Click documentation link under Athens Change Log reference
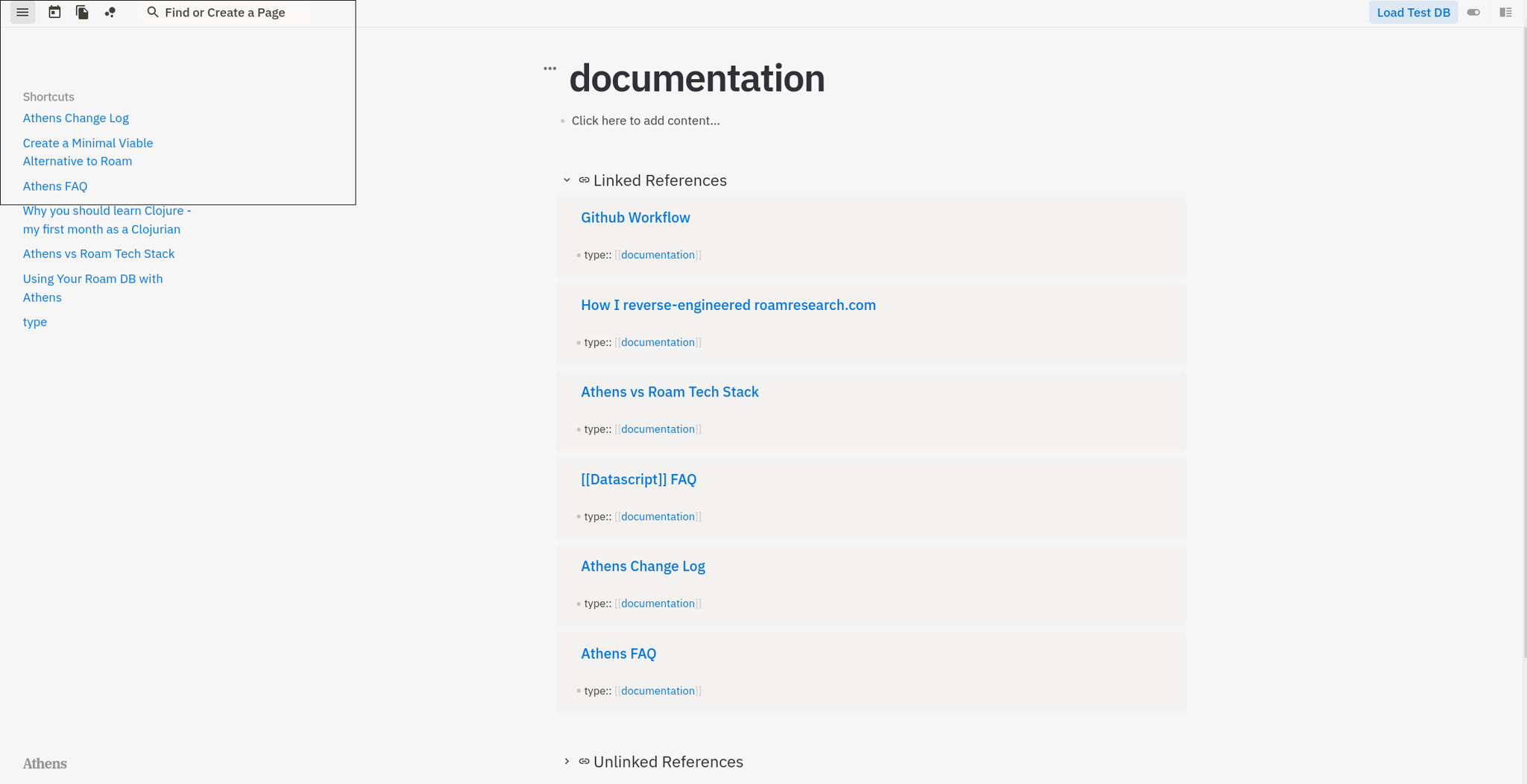 [x=658, y=604]
